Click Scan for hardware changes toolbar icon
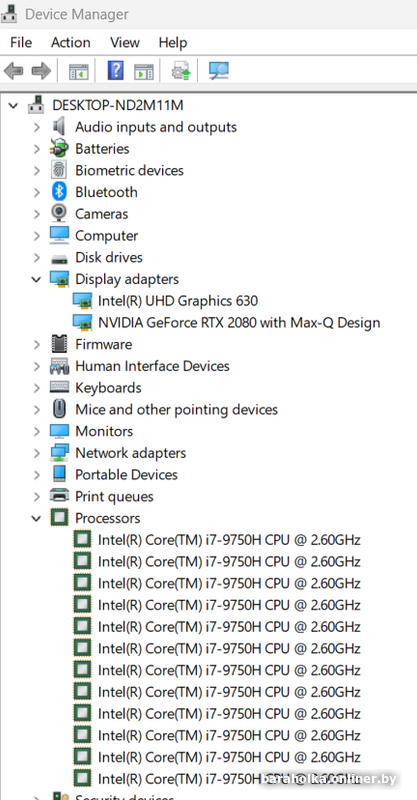 click(219, 71)
